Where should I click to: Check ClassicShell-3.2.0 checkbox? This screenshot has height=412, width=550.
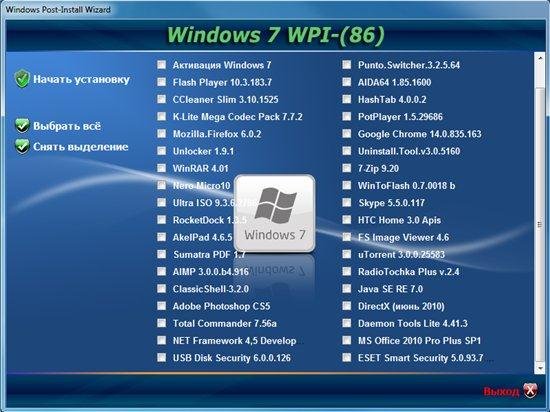(161, 289)
